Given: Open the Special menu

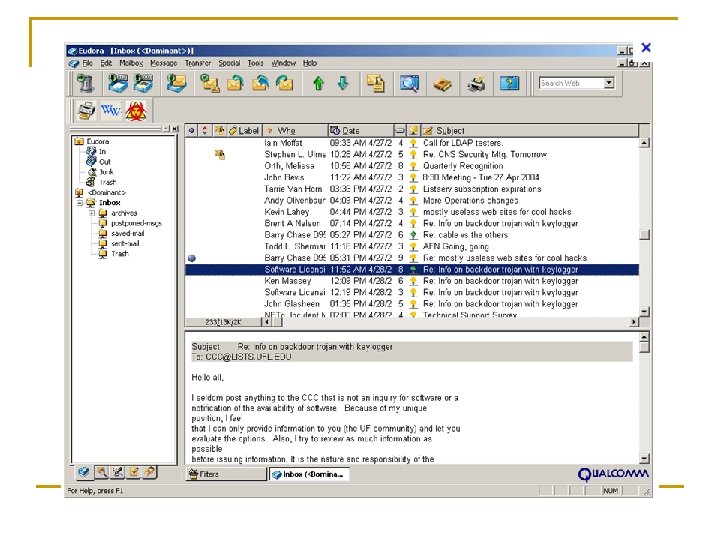Looking at the screenshot, I should coord(229,63).
